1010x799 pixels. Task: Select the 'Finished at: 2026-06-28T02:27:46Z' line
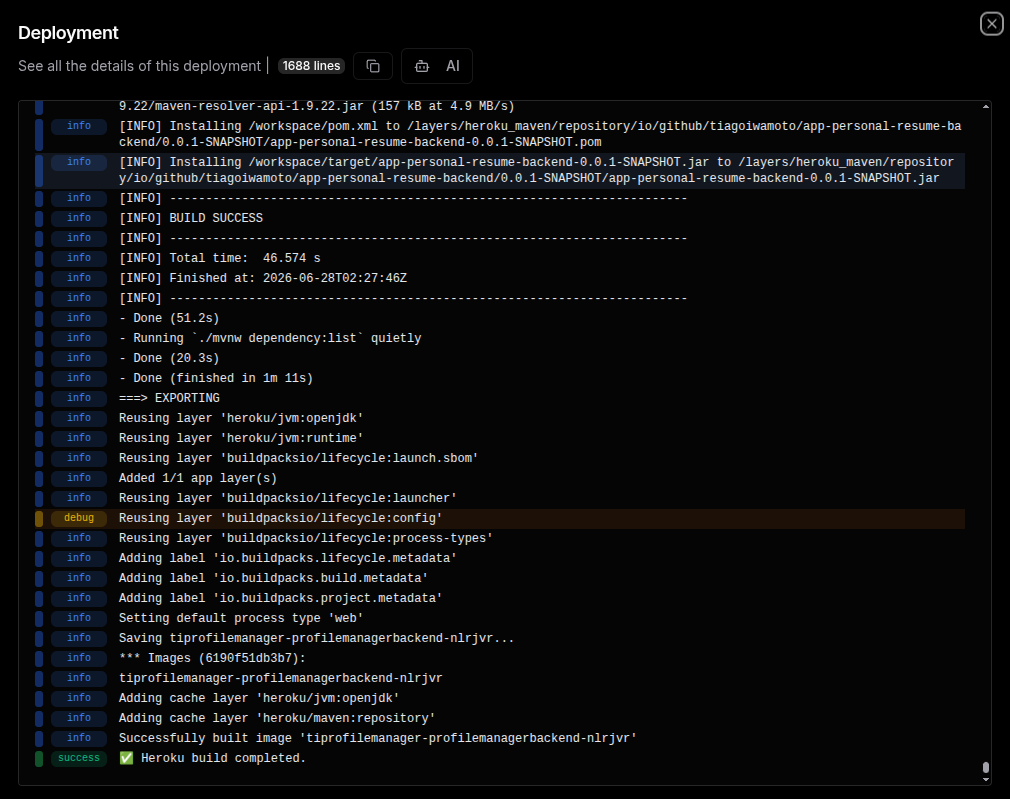click(499, 278)
